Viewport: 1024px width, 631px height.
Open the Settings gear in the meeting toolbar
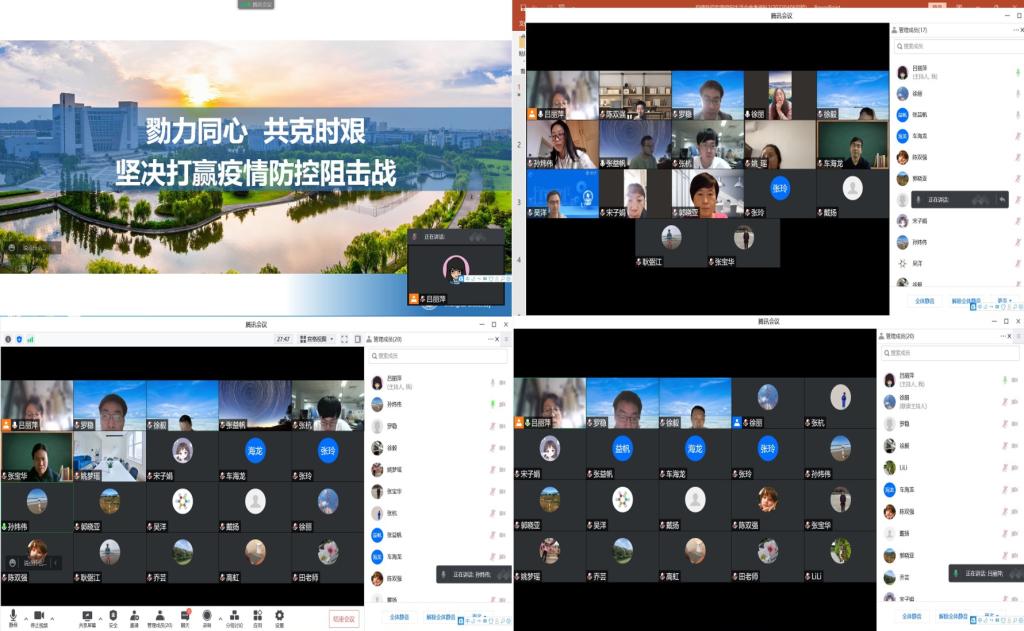[279, 615]
